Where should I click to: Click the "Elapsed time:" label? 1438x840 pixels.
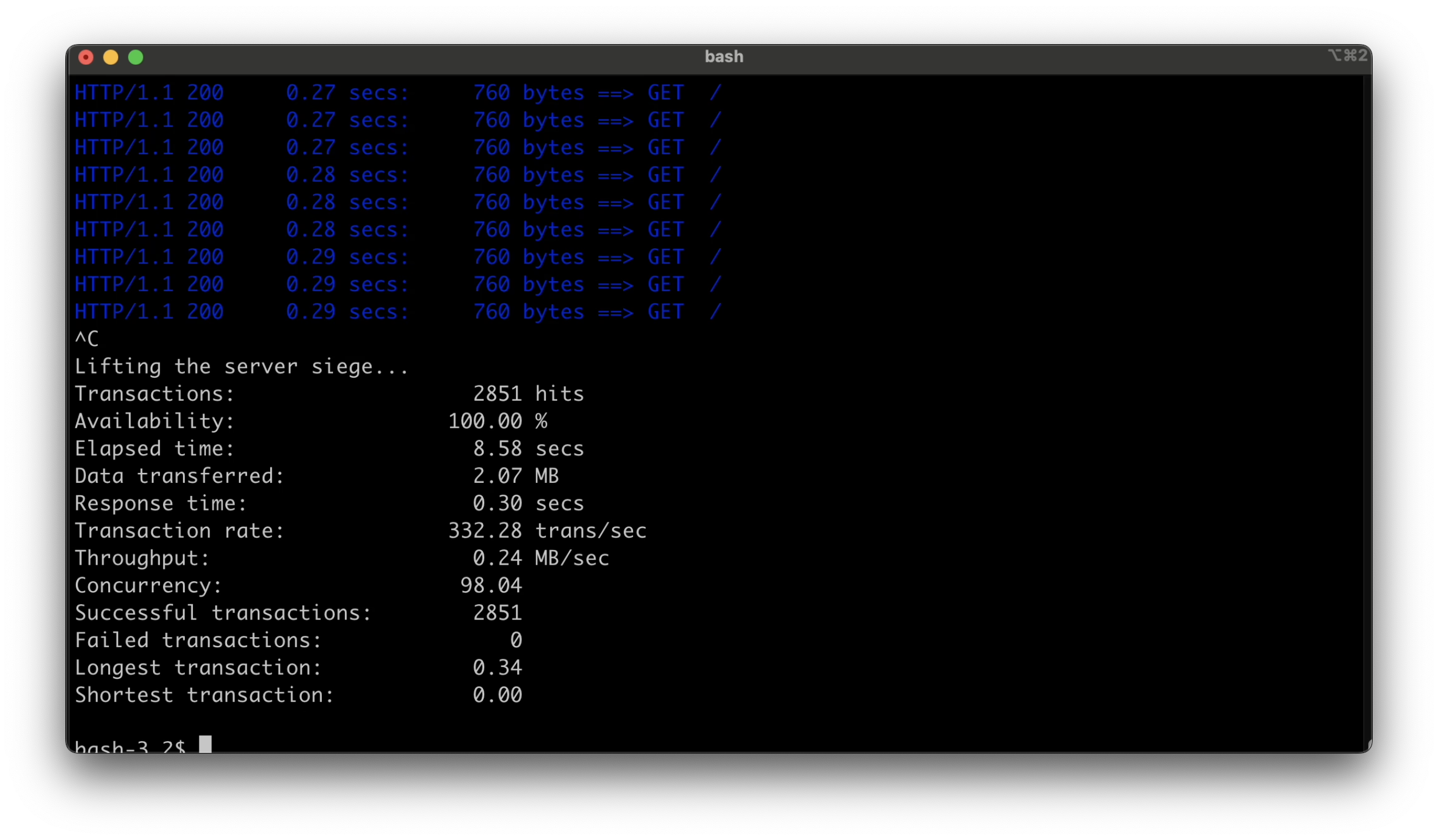click(x=155, y=449)
